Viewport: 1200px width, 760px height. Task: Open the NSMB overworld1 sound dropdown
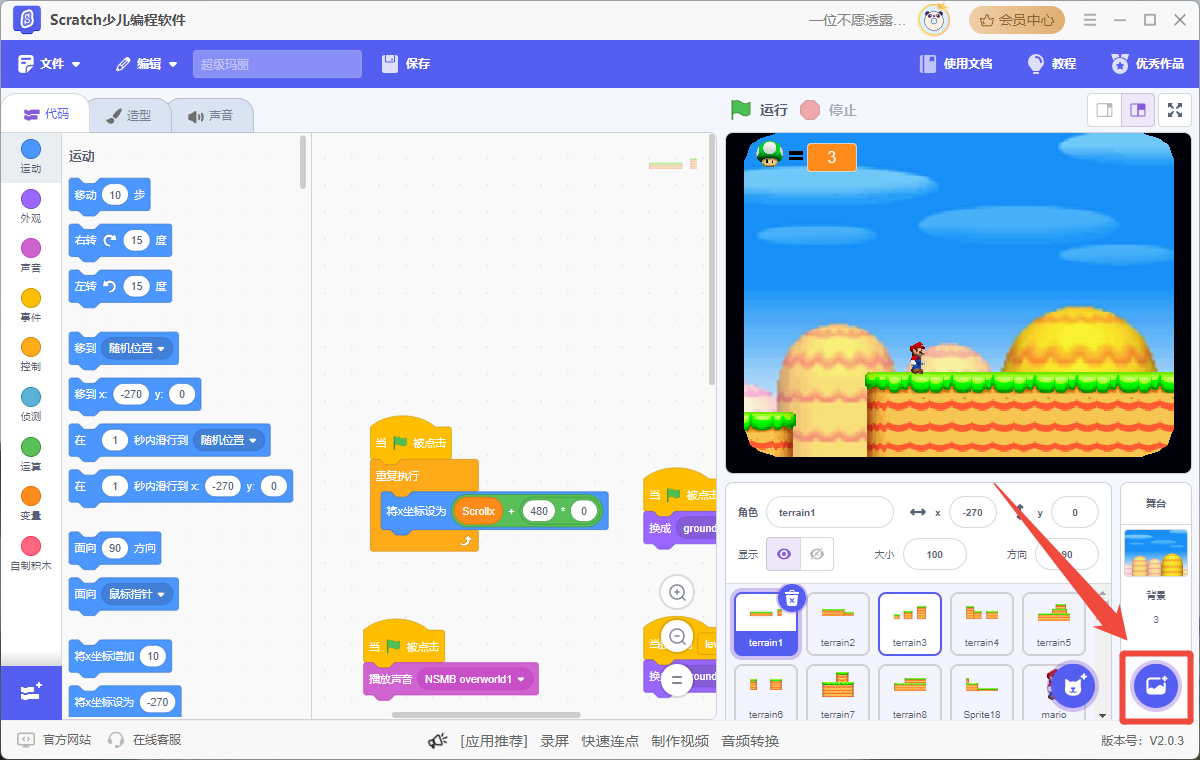(475, 680)
